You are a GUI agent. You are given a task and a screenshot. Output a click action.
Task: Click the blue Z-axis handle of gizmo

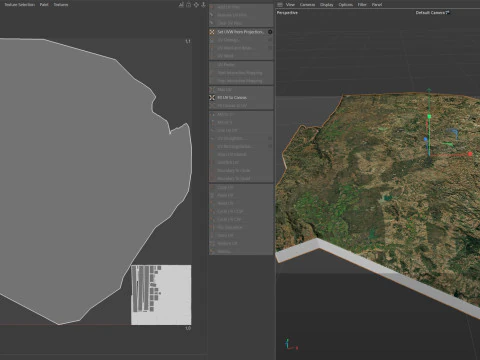point(426,139)
